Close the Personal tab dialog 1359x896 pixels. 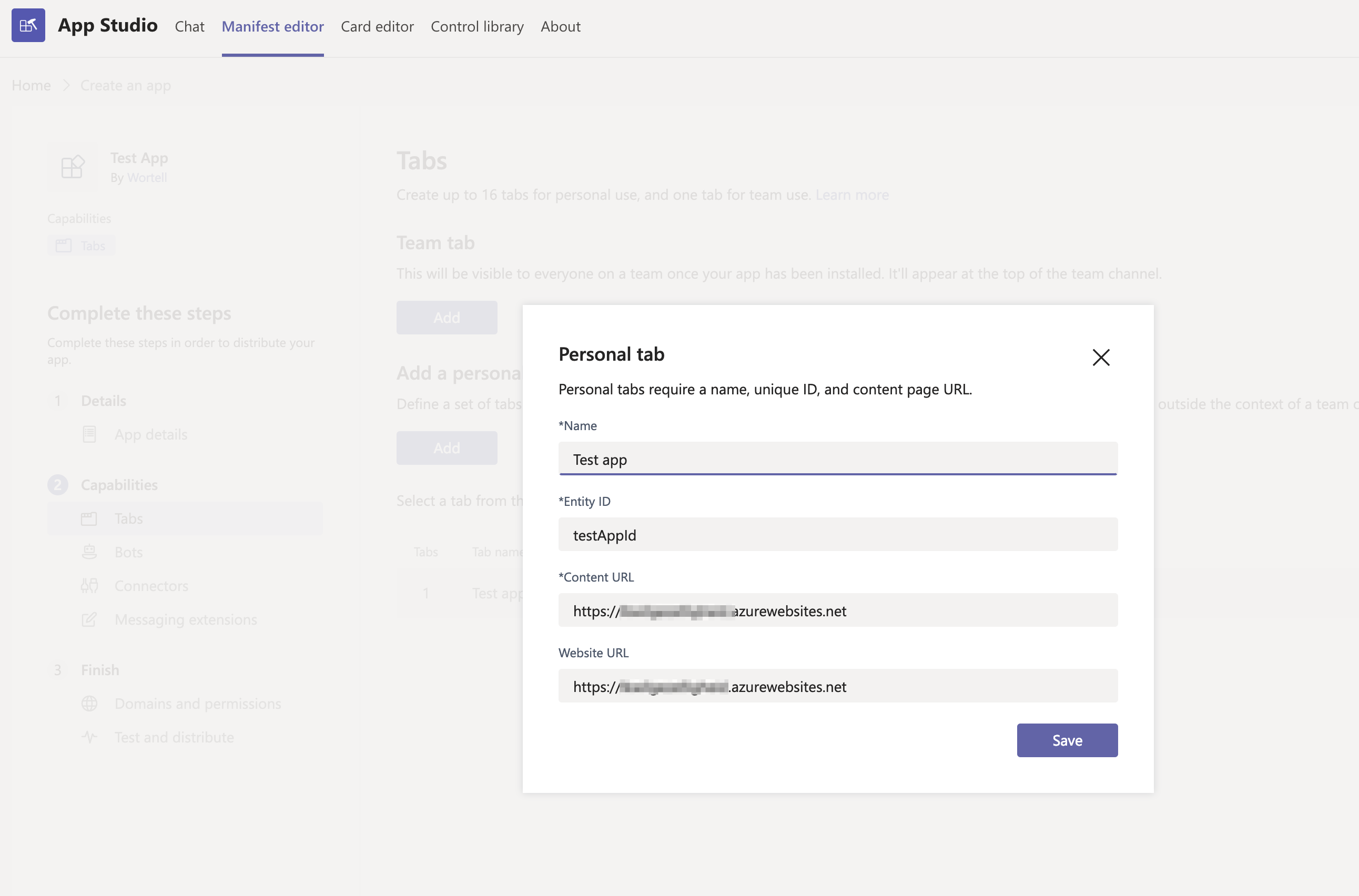[x=1101, y=357]
